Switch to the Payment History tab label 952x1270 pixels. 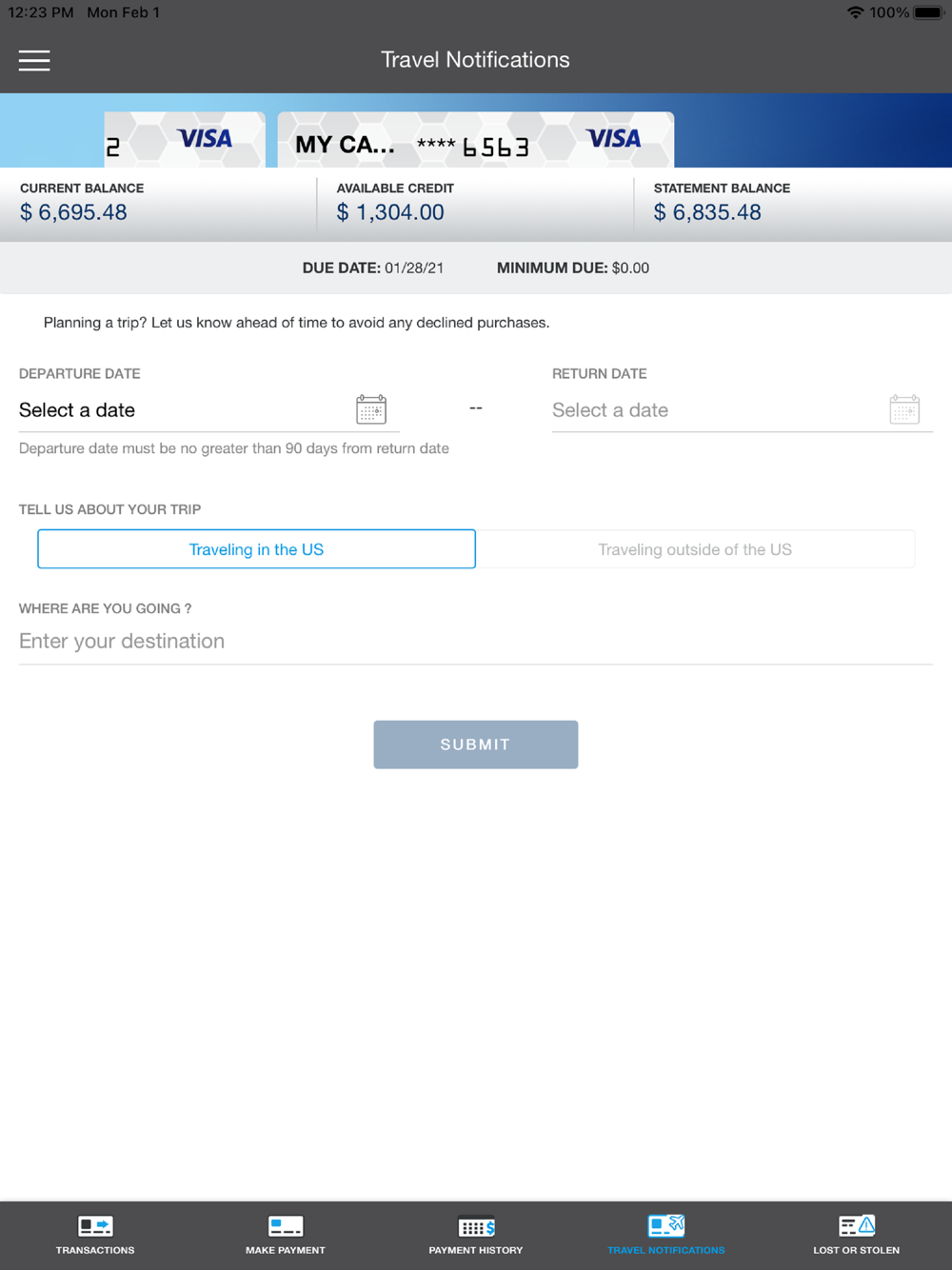476,1250
